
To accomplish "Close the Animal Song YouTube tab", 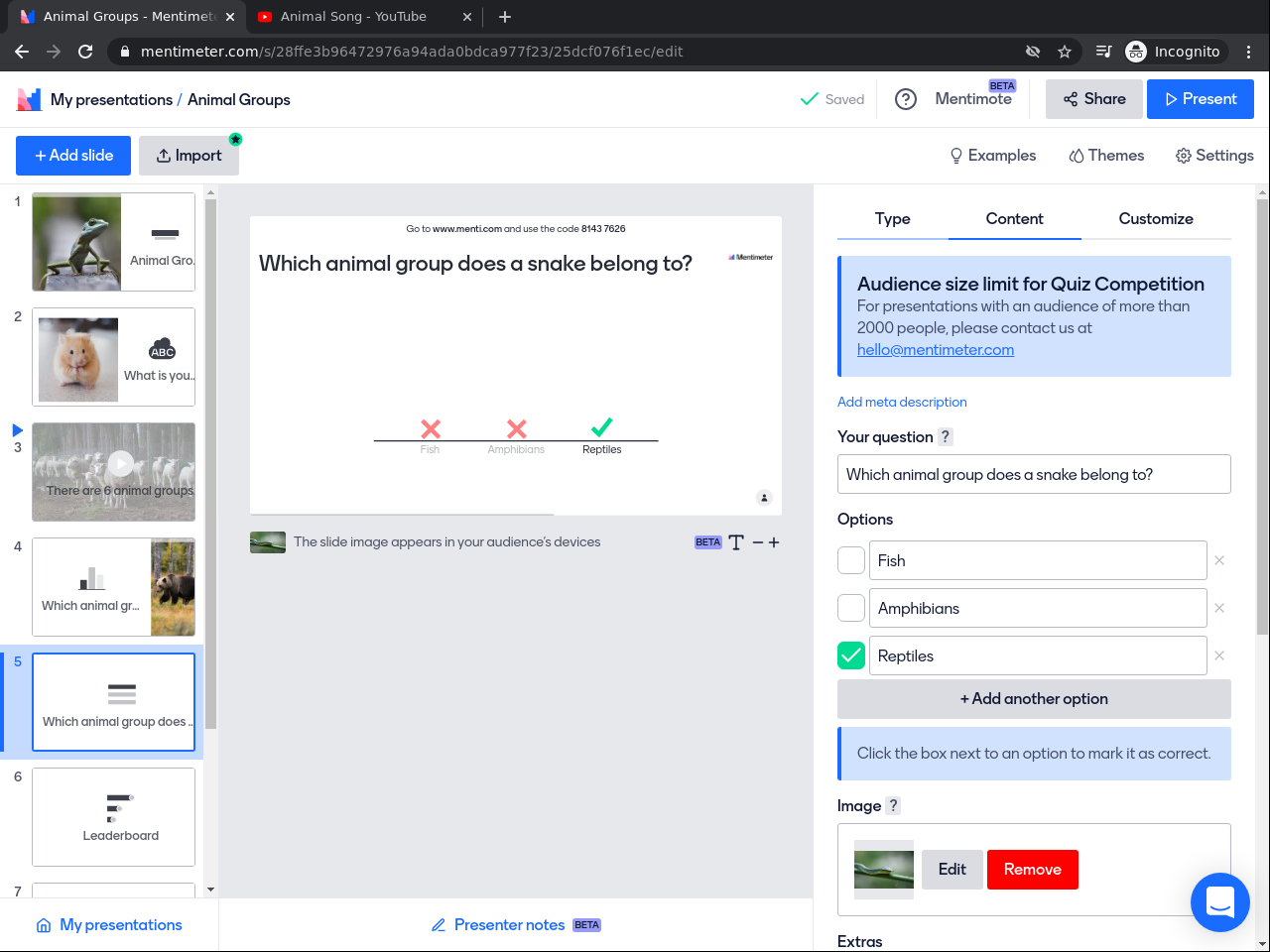I will (467, 17).
